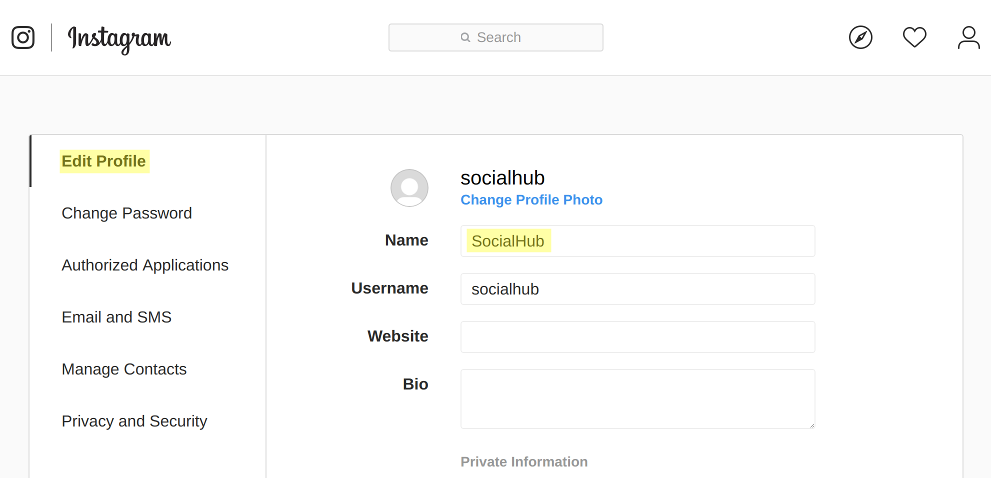The width and height of the screenshot is (991, 478).
Task: Open the Explore compass icon
Action: tap(860, 37)
